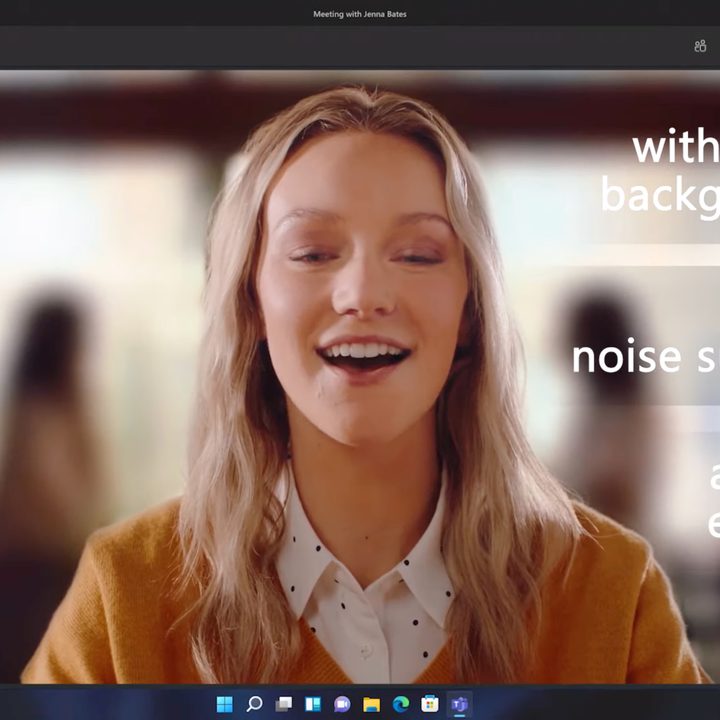720x720 pixels.
Task: Click the 'Meeting with Jenna Bates' title
Action: click(x=360, y=14)
